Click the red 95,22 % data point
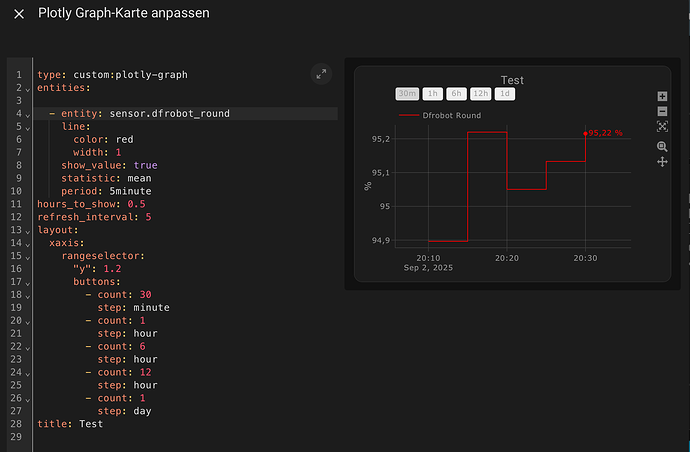The image size is (690, 452). [x=585, y=132]
